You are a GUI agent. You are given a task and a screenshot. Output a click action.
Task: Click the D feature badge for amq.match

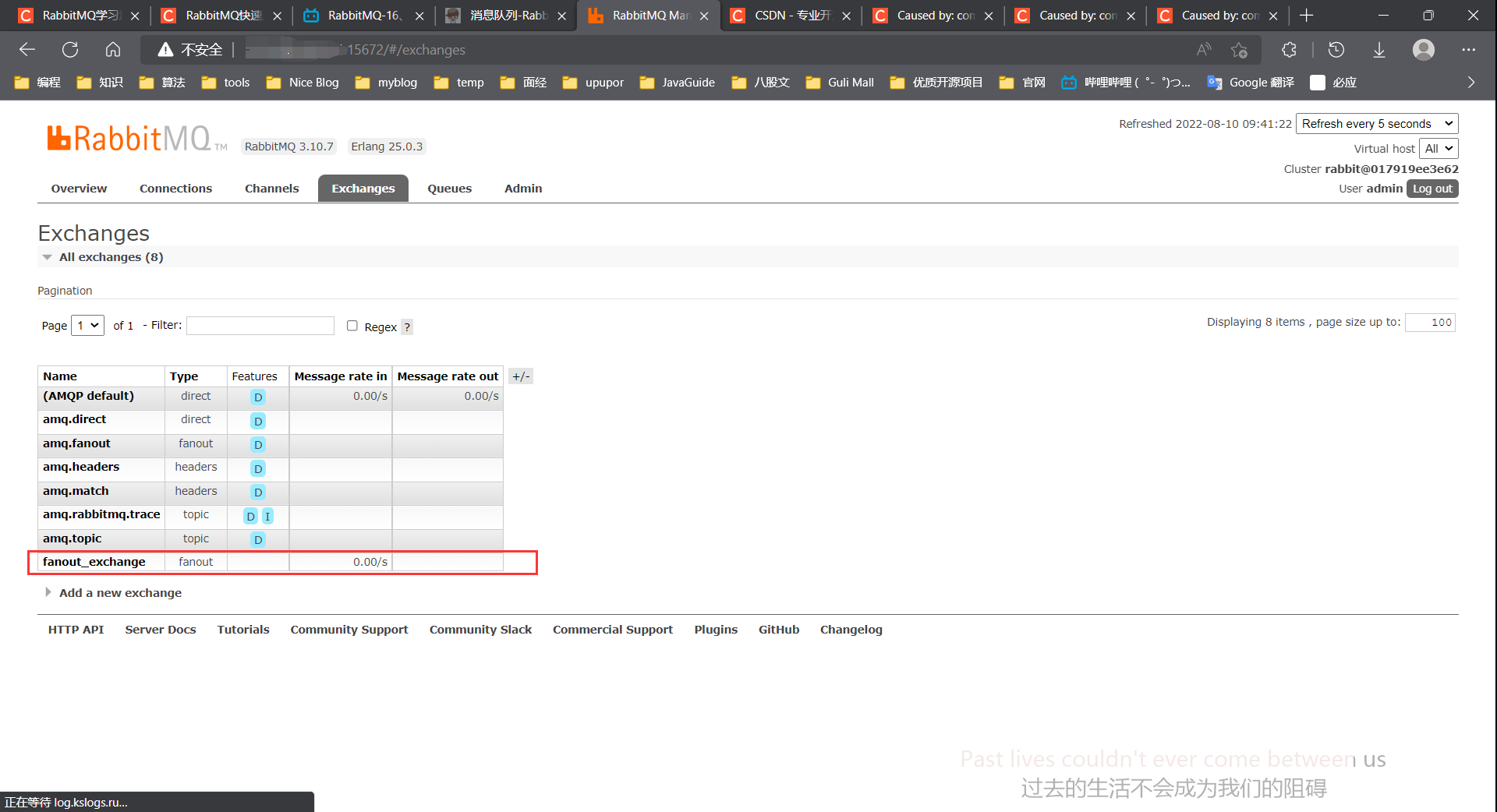coord(258,492)
